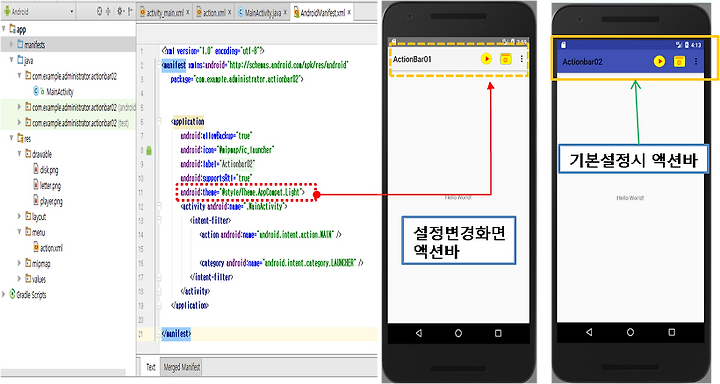720x384 pixels.
Task: Open the project panel gear settings icon
Action: coord(120,11)
